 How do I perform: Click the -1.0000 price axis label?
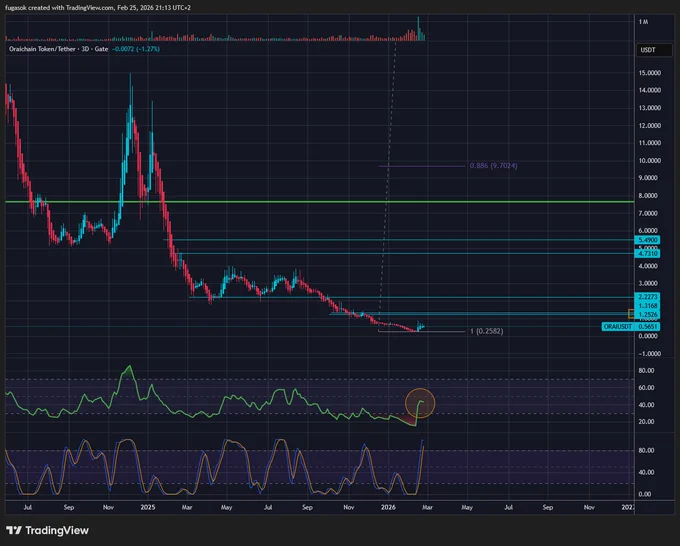pos(650,354)
